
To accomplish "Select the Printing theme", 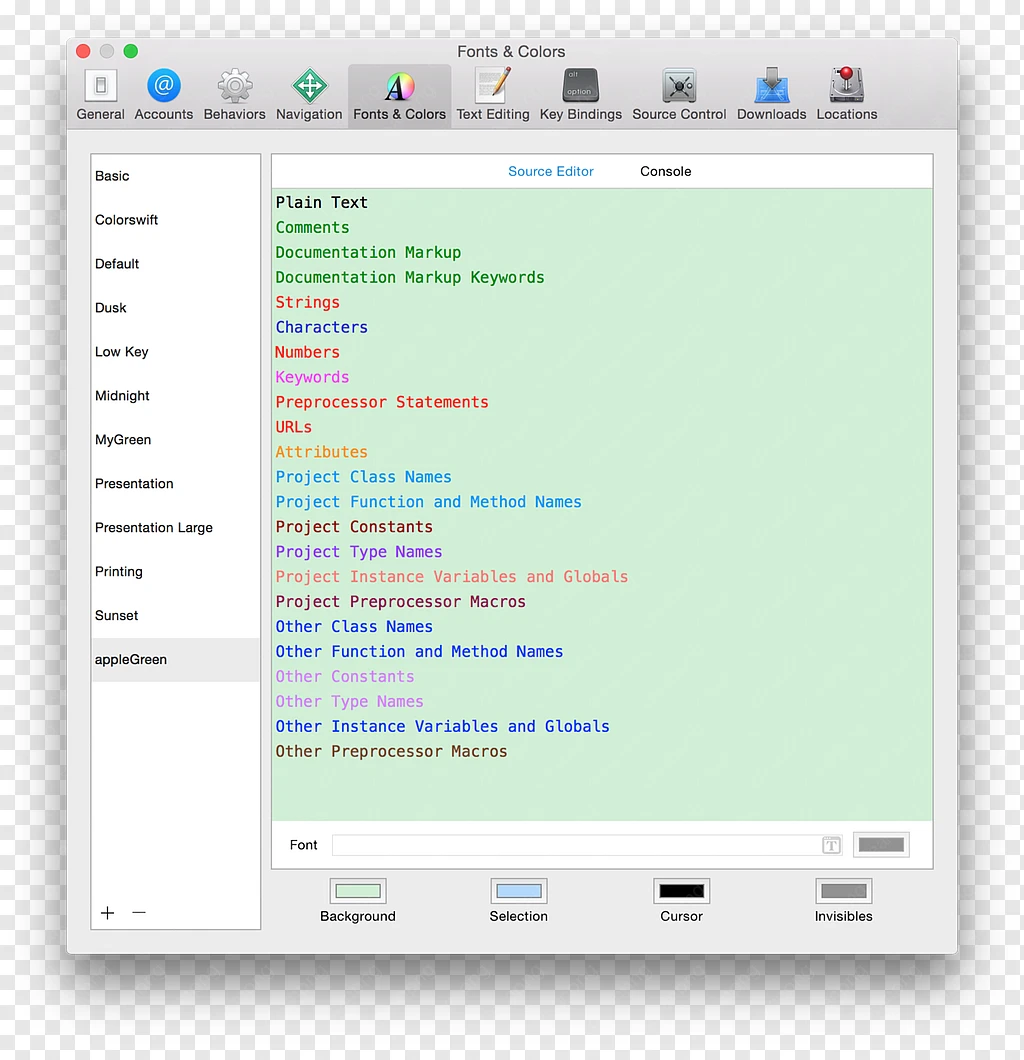I will (x=176, y=571).
